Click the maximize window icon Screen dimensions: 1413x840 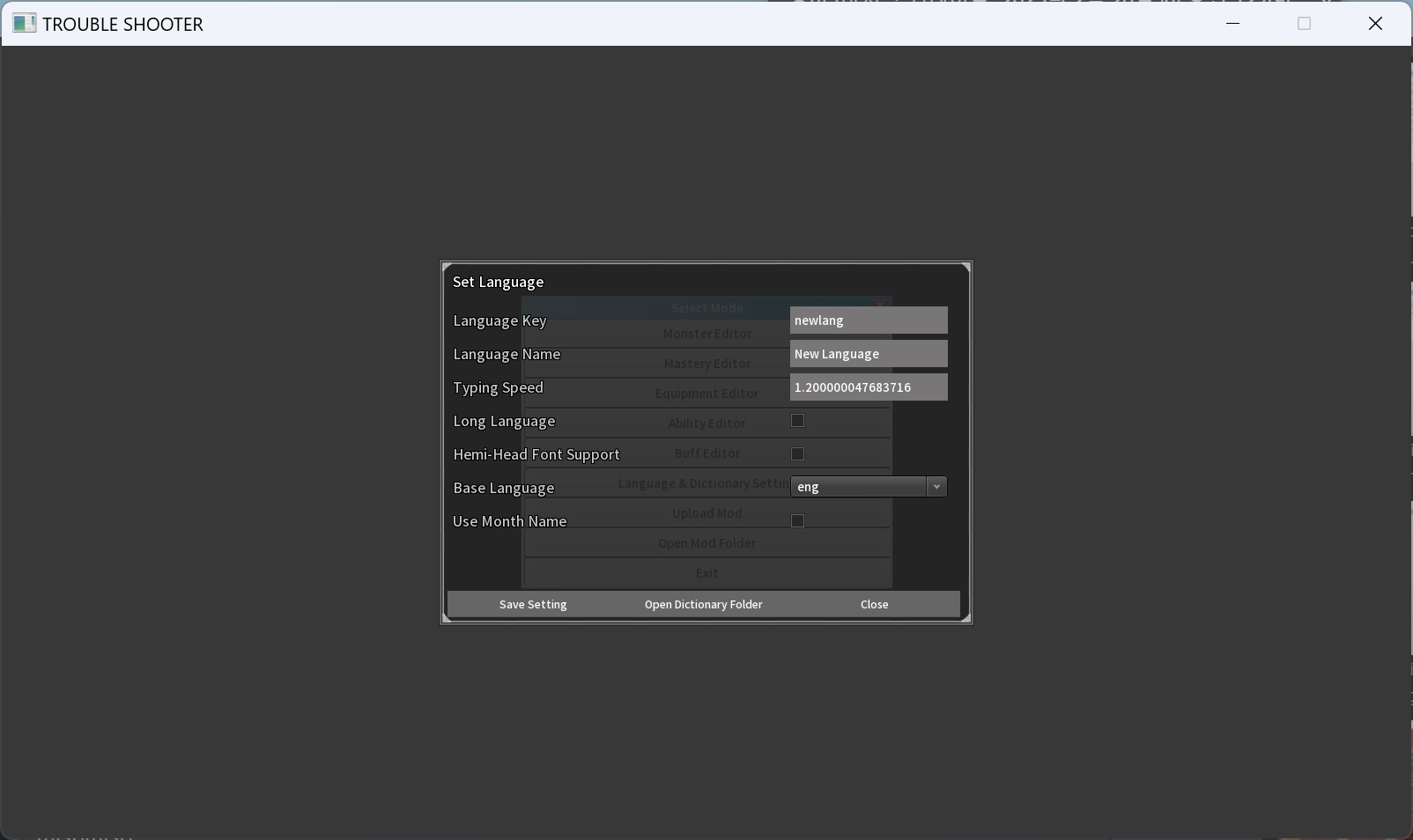click(x=1304, y=24)
